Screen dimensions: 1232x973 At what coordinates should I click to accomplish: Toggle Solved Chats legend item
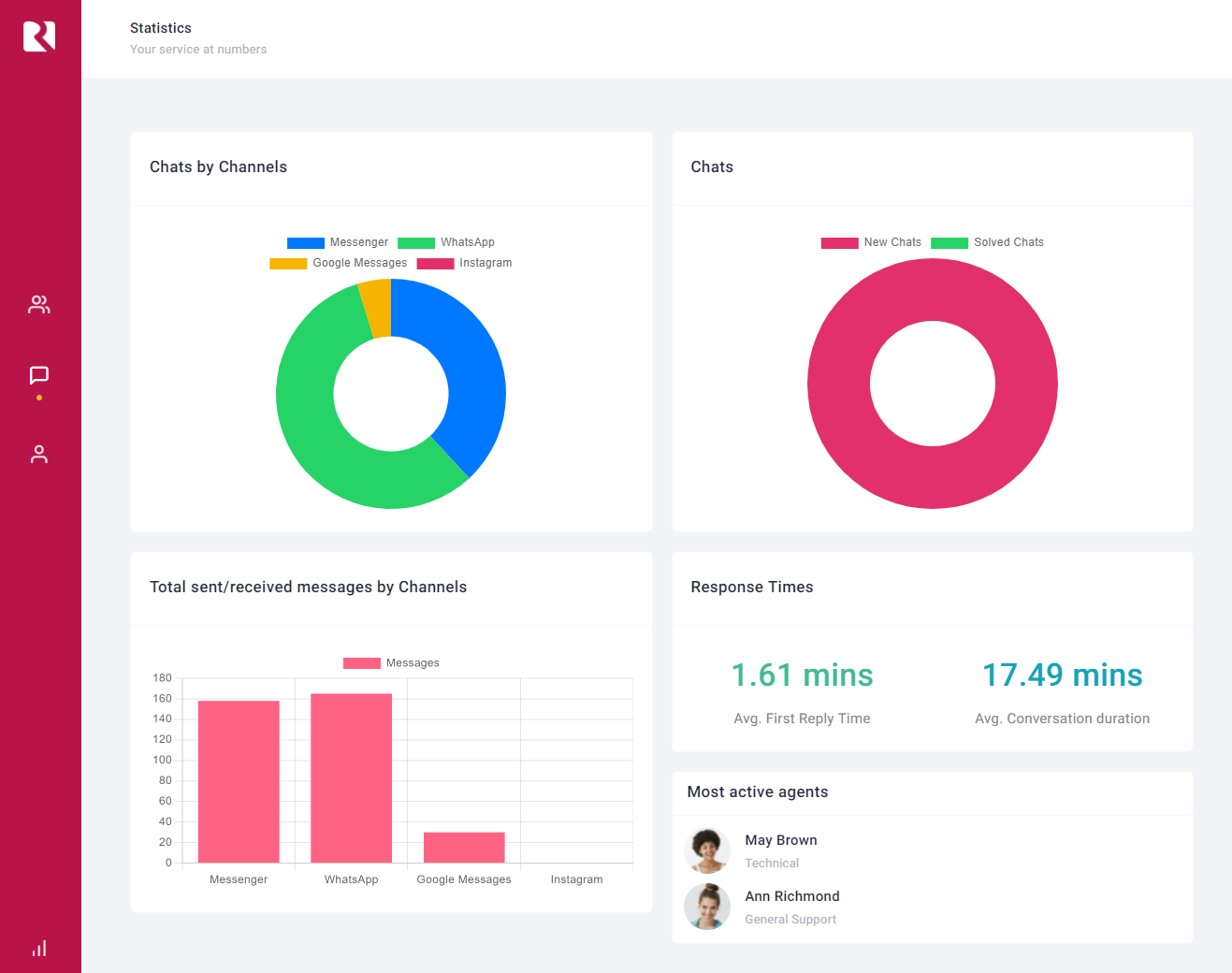point(987,242)
